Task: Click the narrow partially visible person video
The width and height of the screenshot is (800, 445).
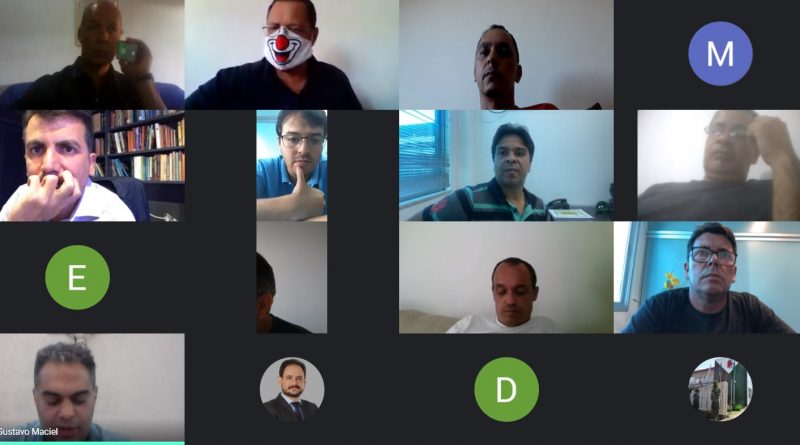Action: click(292, 278)
